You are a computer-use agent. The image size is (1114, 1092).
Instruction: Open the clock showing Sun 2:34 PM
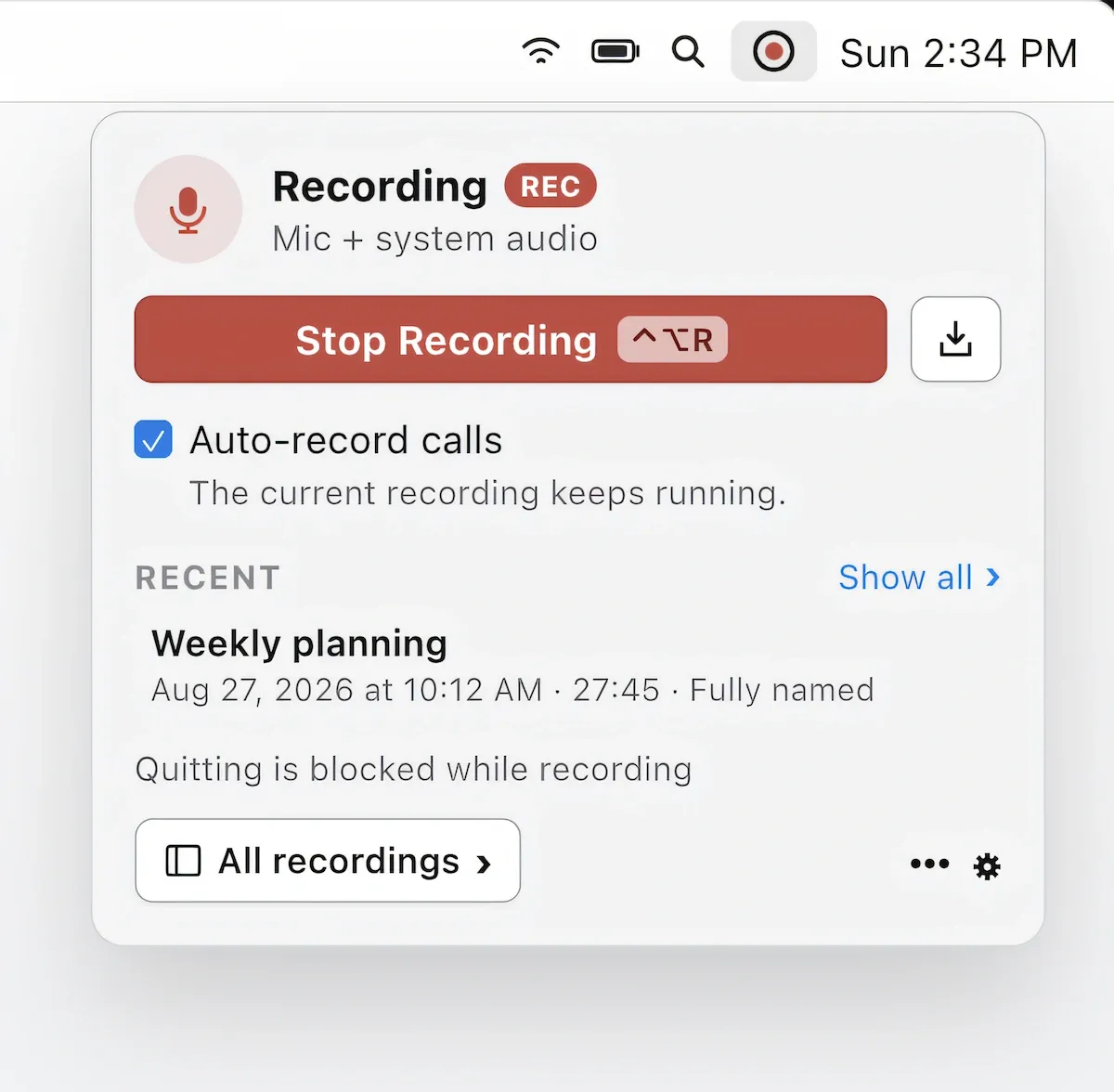[958, 53]
